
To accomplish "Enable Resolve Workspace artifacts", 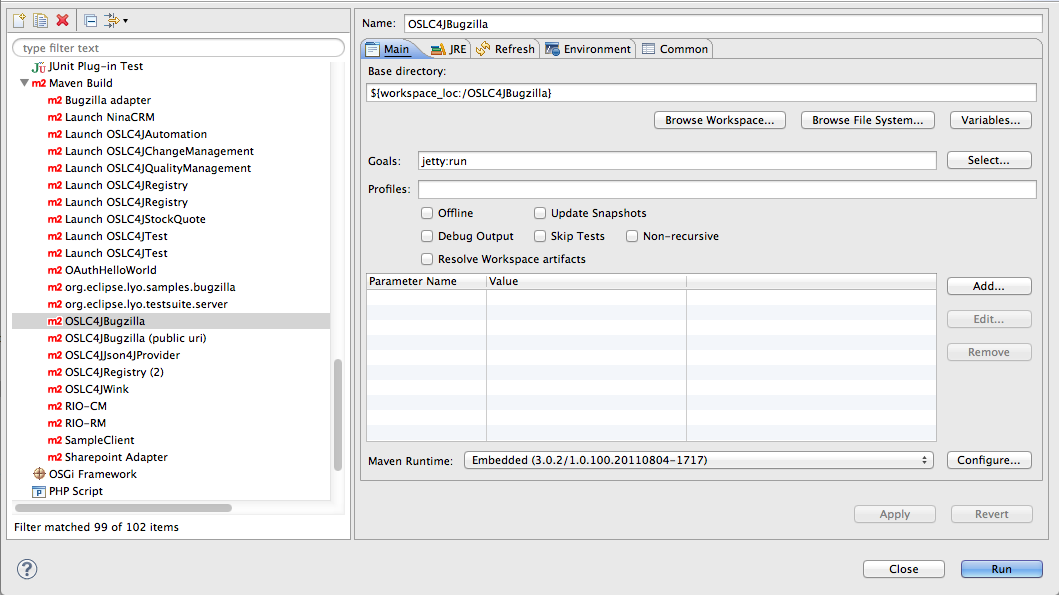I will (x=427, y=259).
